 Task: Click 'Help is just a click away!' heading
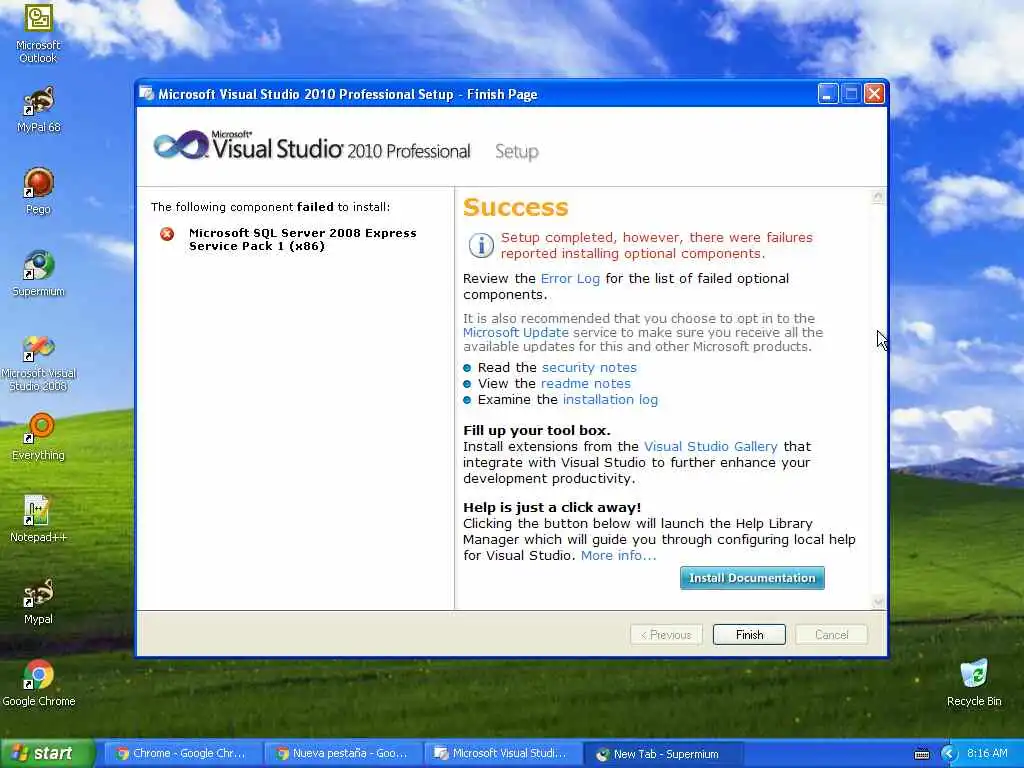(x=552, y=507)
